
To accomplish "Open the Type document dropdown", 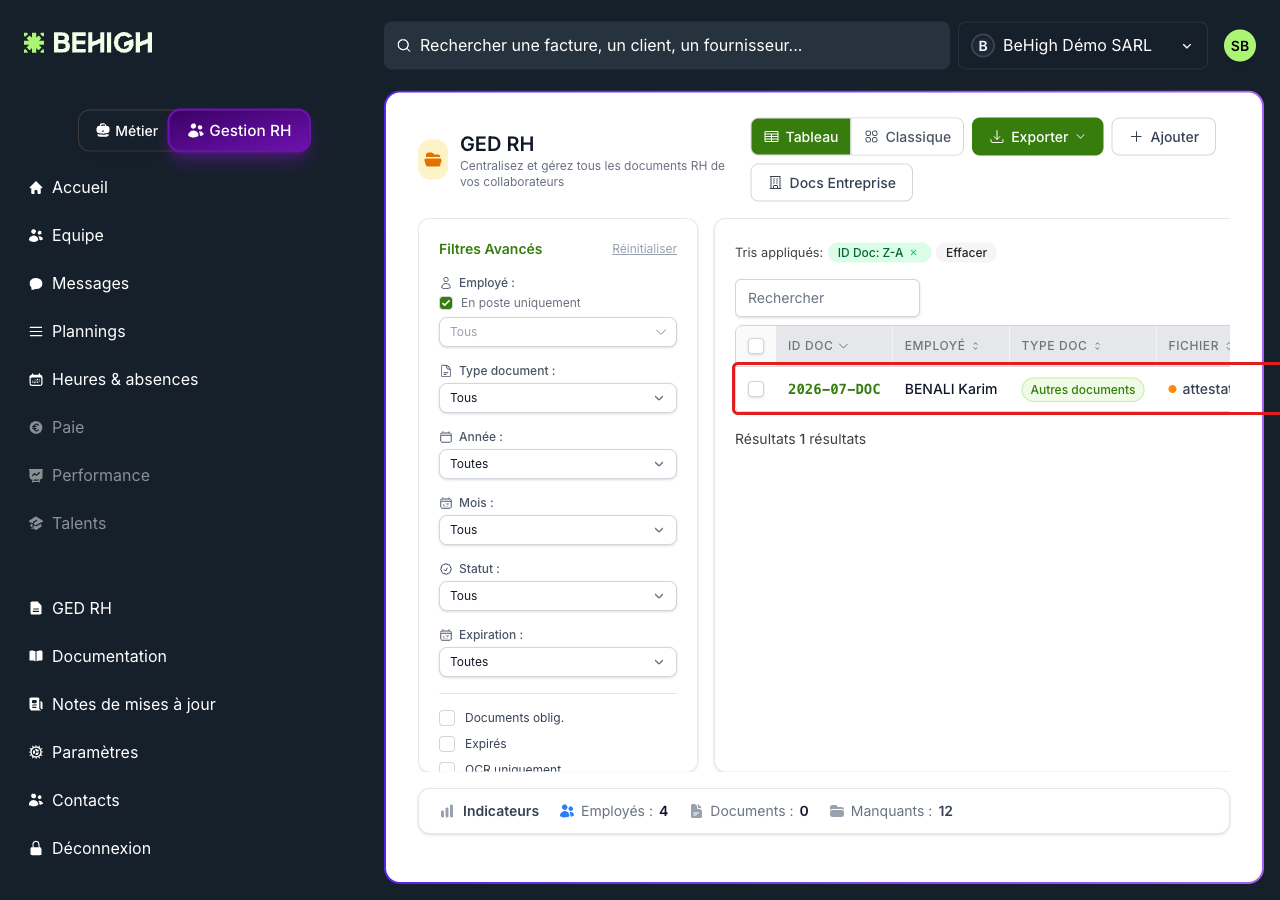I will 558,398.
